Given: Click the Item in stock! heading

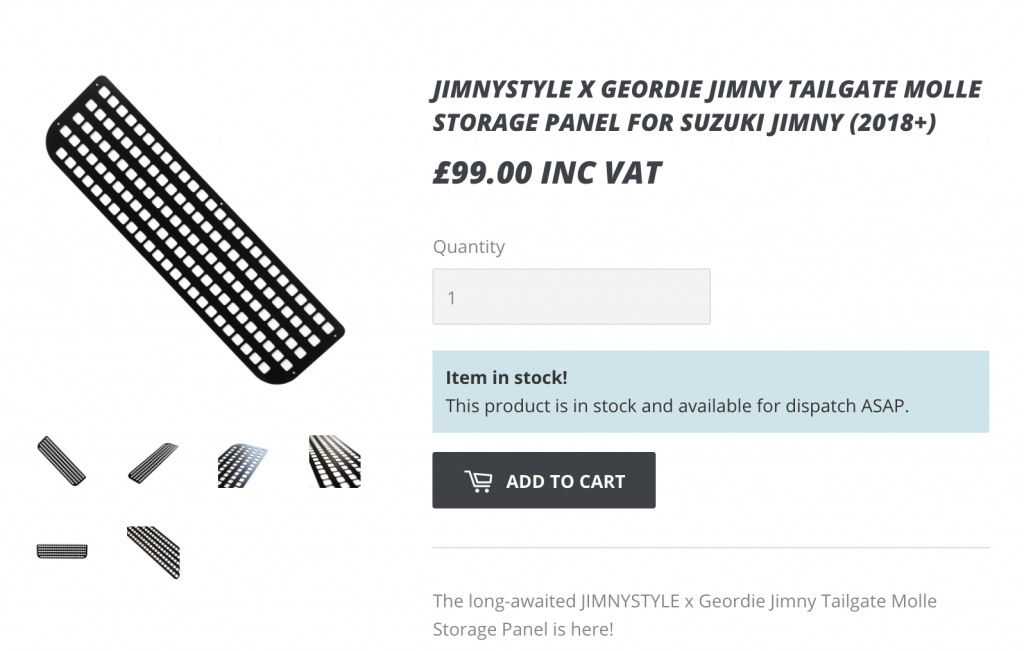Looking at the screenshot, I should coord(506,377).
